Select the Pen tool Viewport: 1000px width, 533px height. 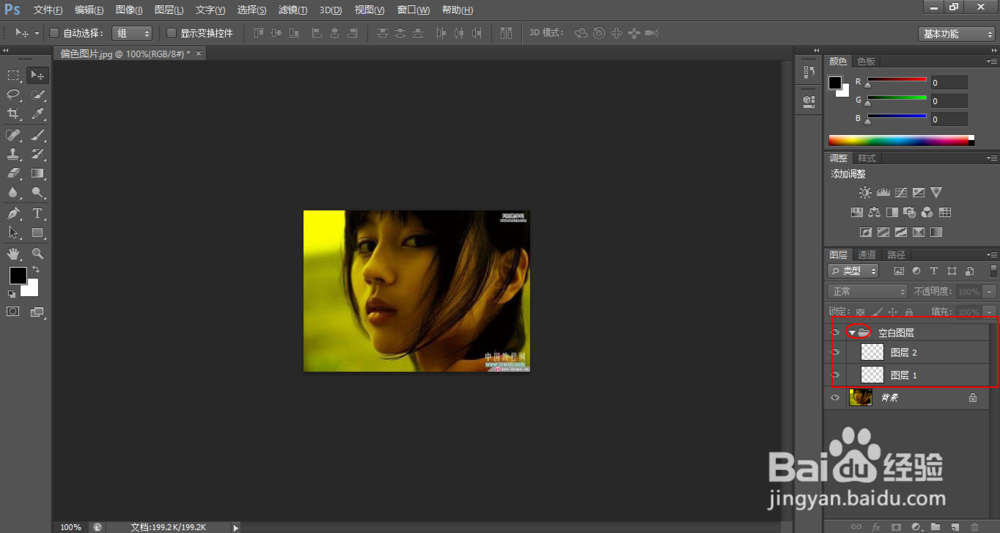click(13, 214)
